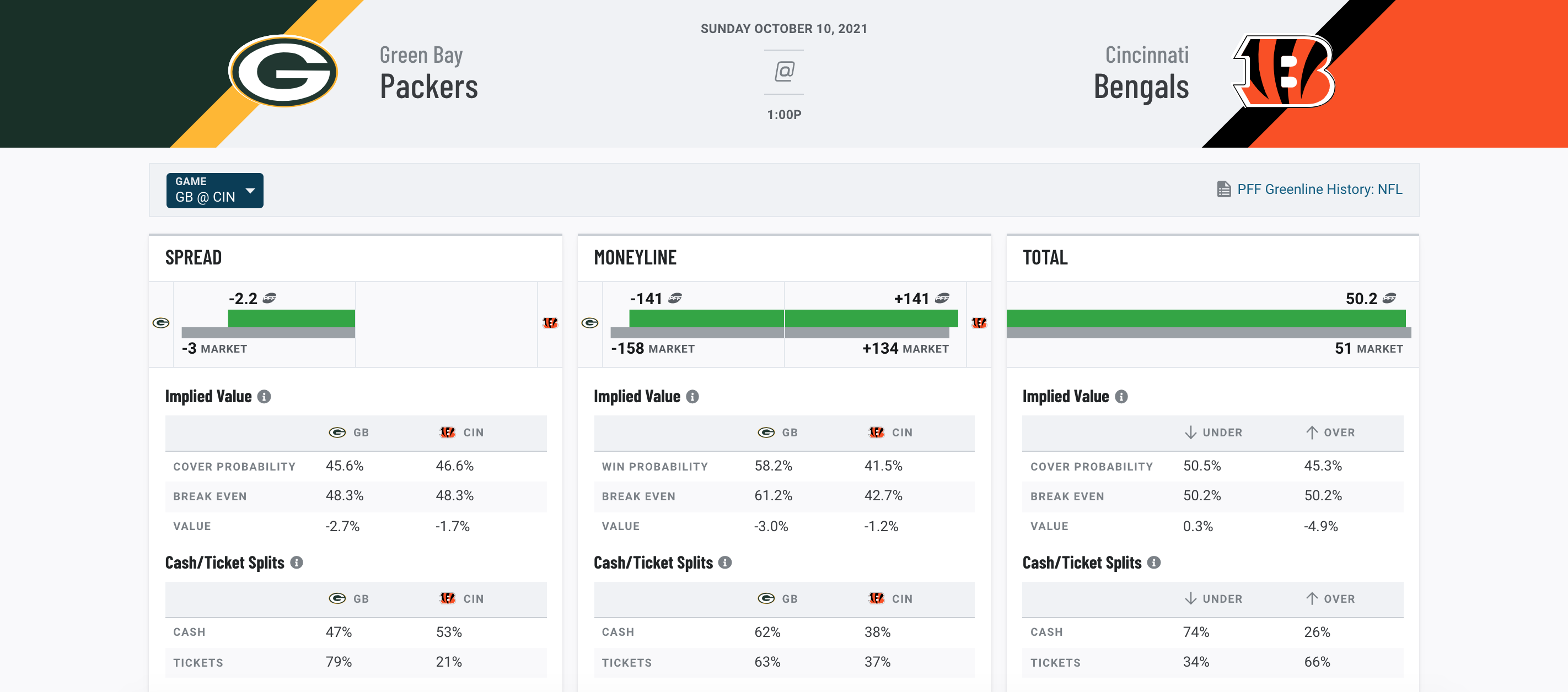Click the TOTAL panel heading

point(1045,258)
